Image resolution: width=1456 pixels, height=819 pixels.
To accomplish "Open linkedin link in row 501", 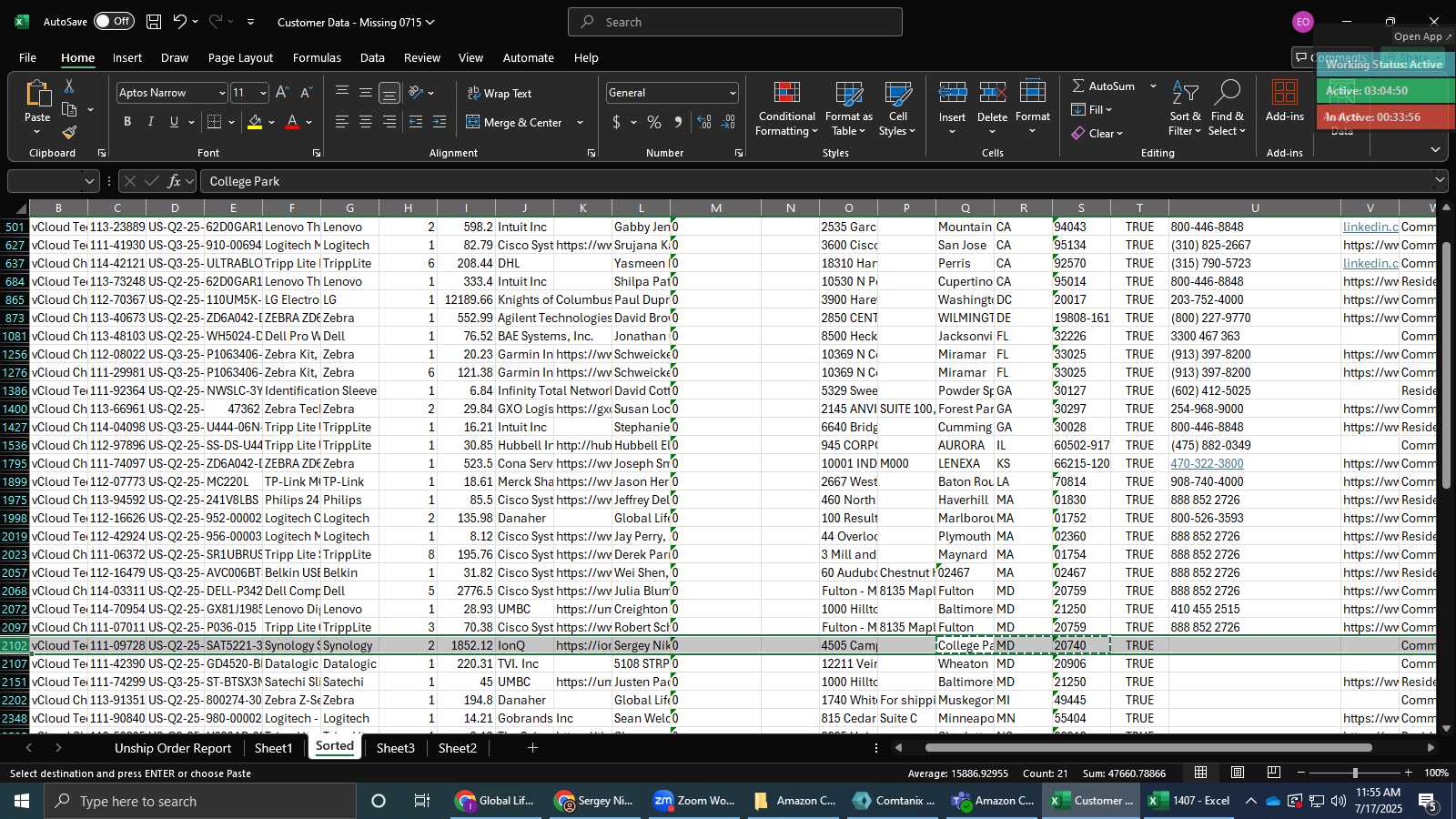I will [x=1370, y=227].
